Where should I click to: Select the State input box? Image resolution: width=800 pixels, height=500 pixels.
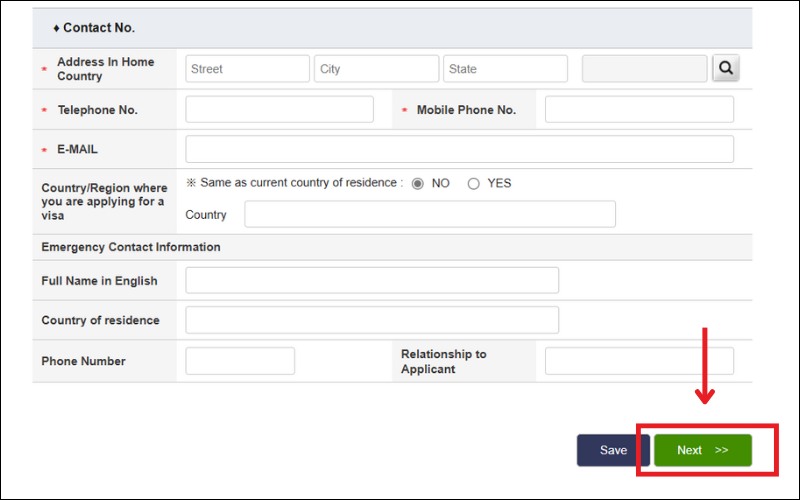click(505, 69)
